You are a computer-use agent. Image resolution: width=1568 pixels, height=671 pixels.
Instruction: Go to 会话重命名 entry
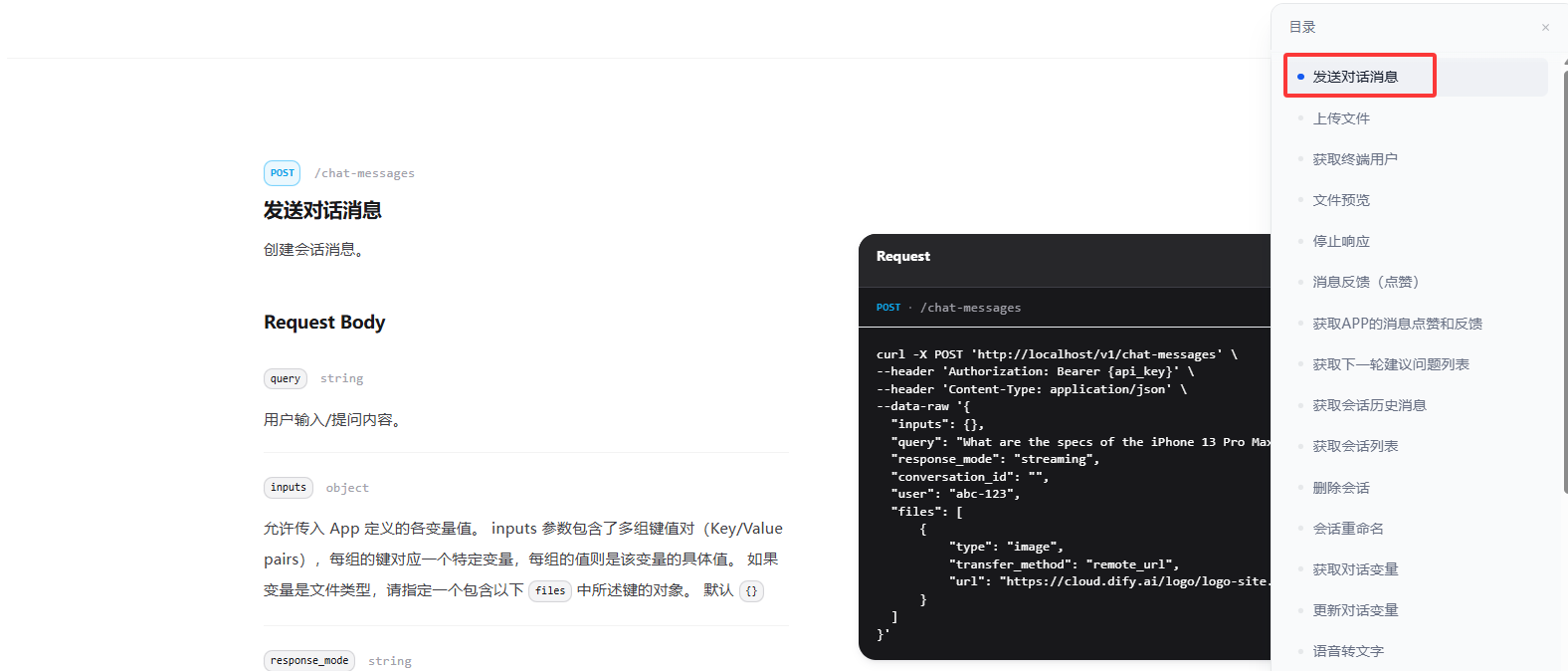pyautogui.click(x=1348, y=529)
